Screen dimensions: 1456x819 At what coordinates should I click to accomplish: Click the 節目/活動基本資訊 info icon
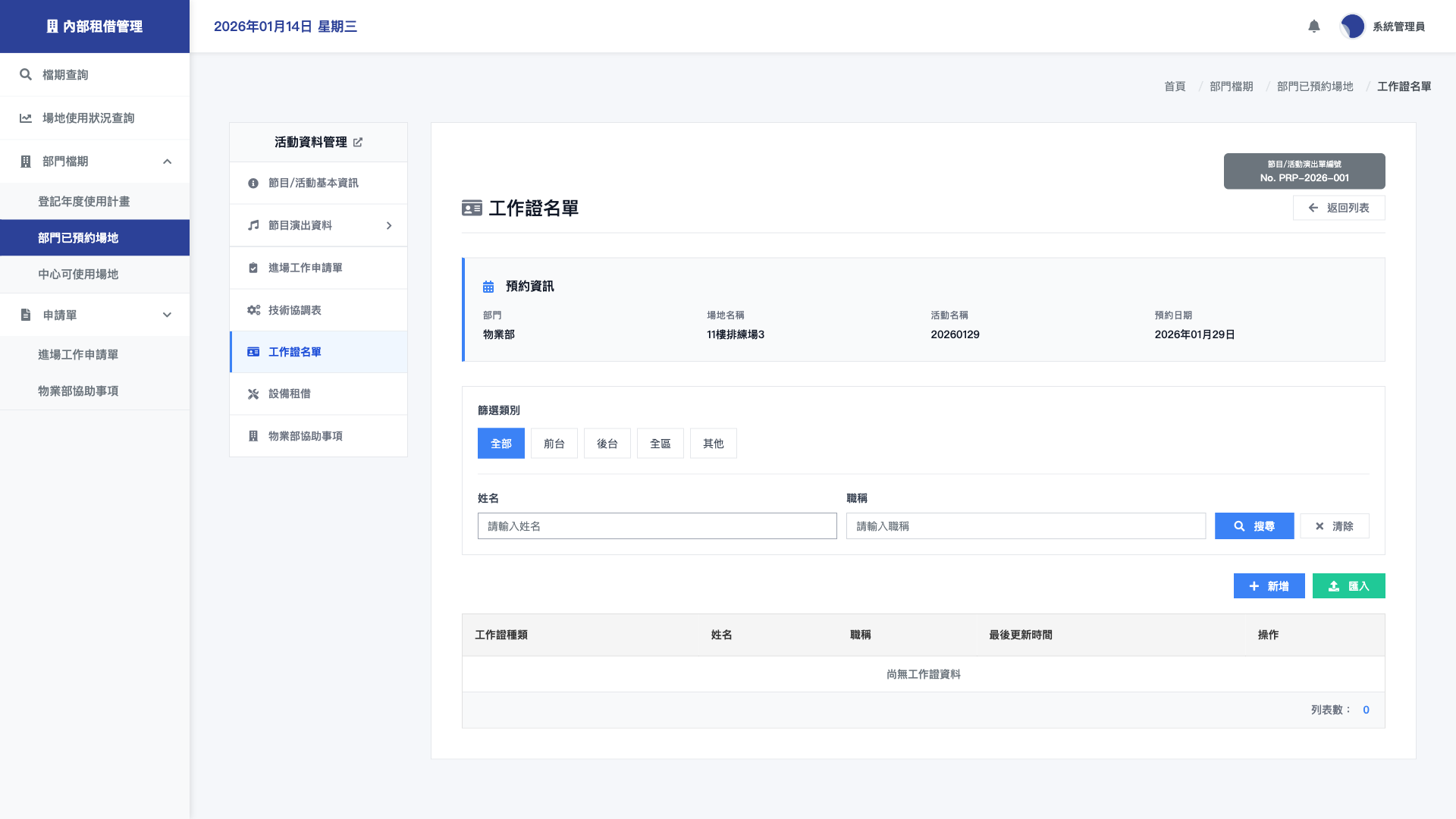[x=253, y=184]
